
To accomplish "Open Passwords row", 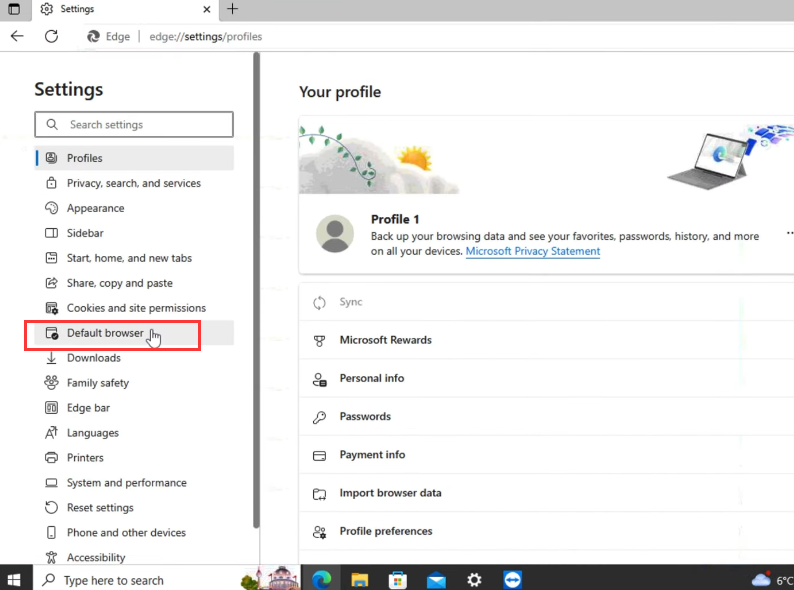I will tap(546, 416).
